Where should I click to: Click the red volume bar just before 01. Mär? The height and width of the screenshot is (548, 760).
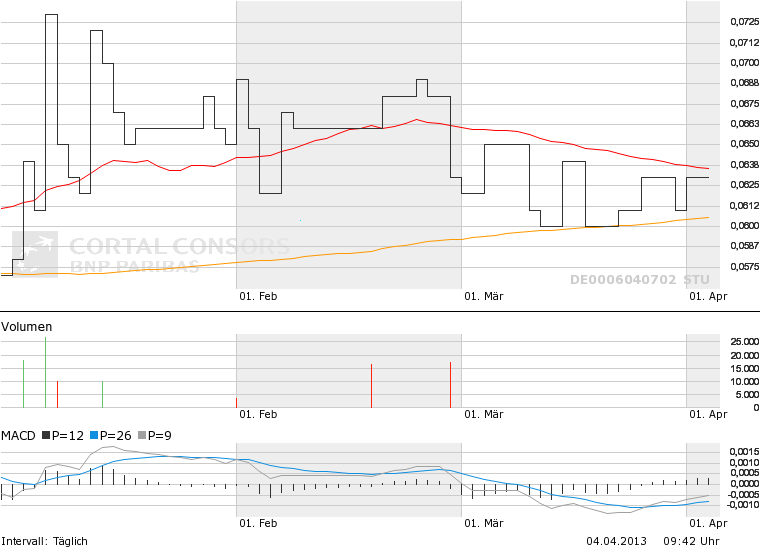click(451, 384)
